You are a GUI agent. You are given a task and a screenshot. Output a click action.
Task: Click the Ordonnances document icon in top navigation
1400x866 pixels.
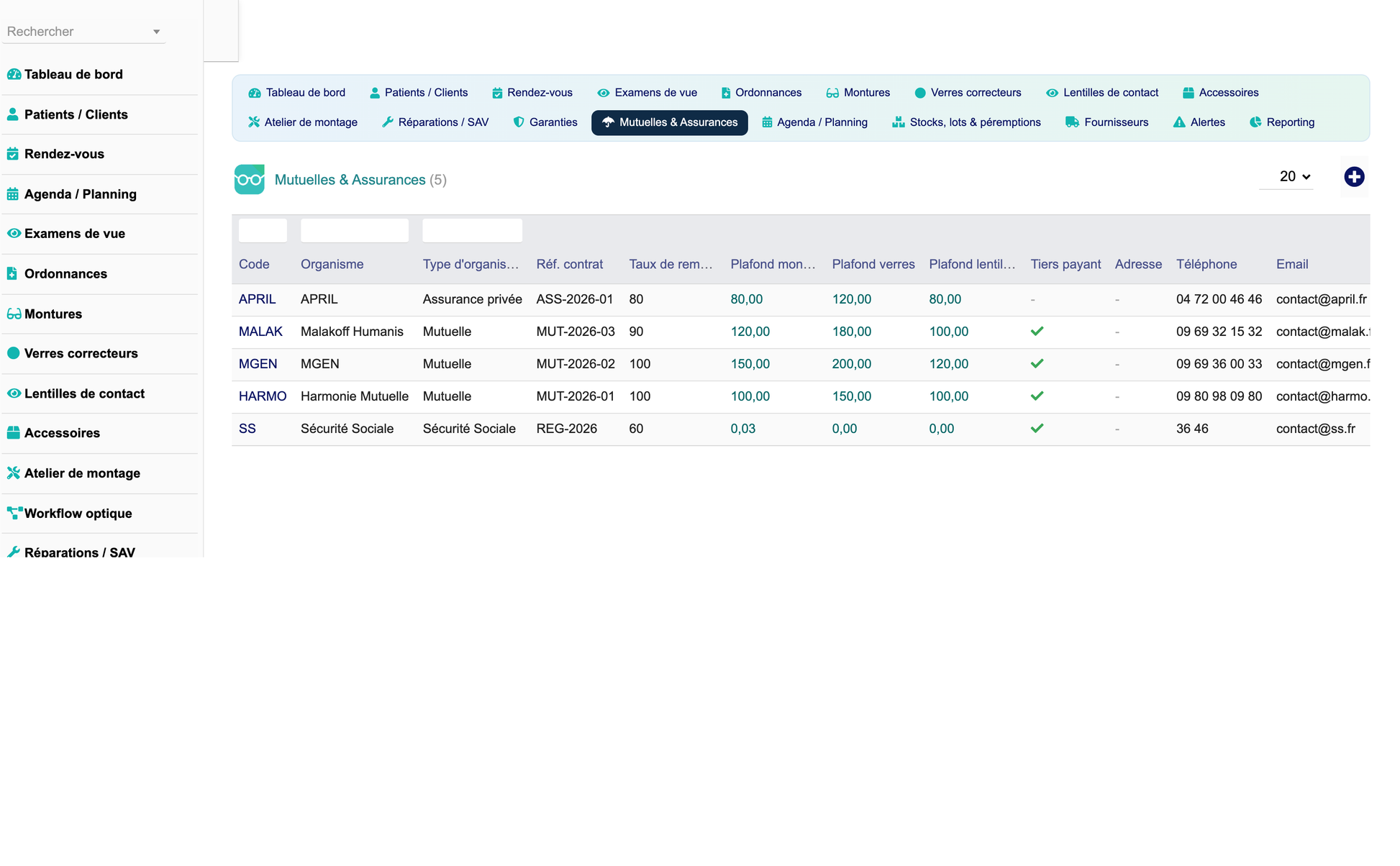(x=726, y=93)
